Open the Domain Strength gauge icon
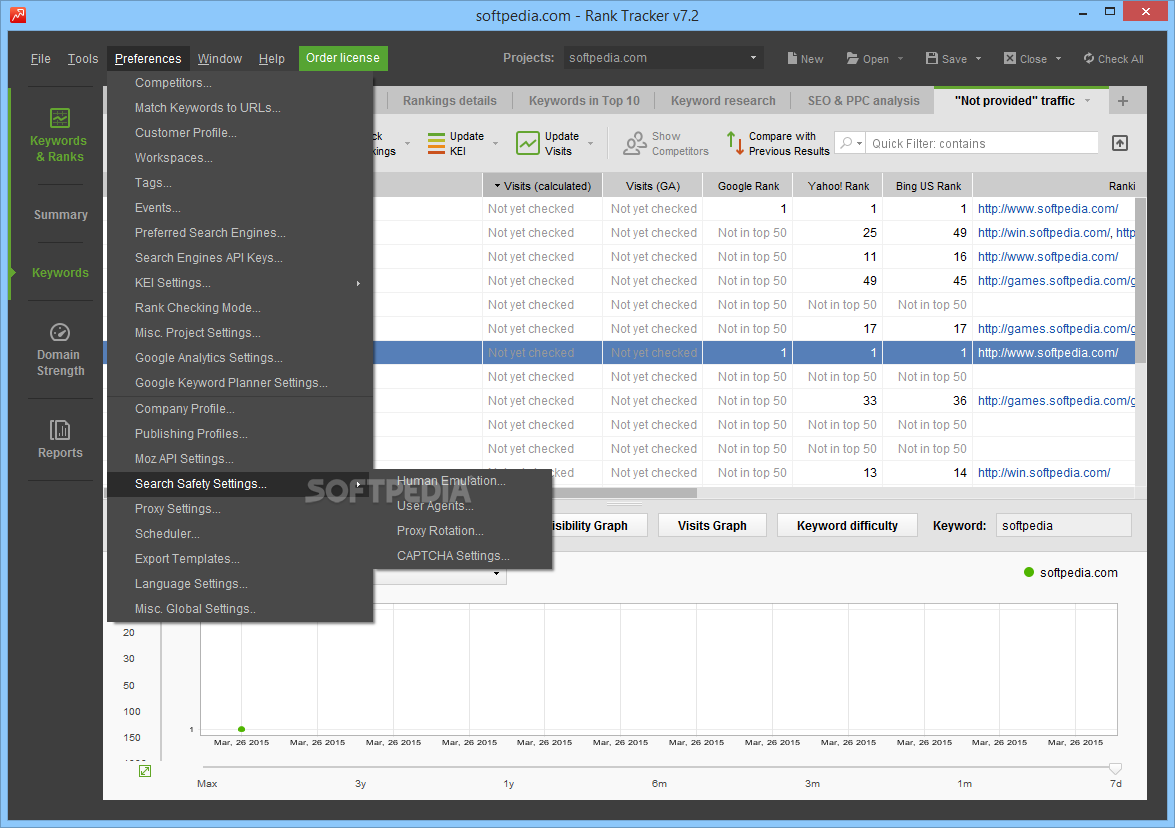 [x=60, y=332]
